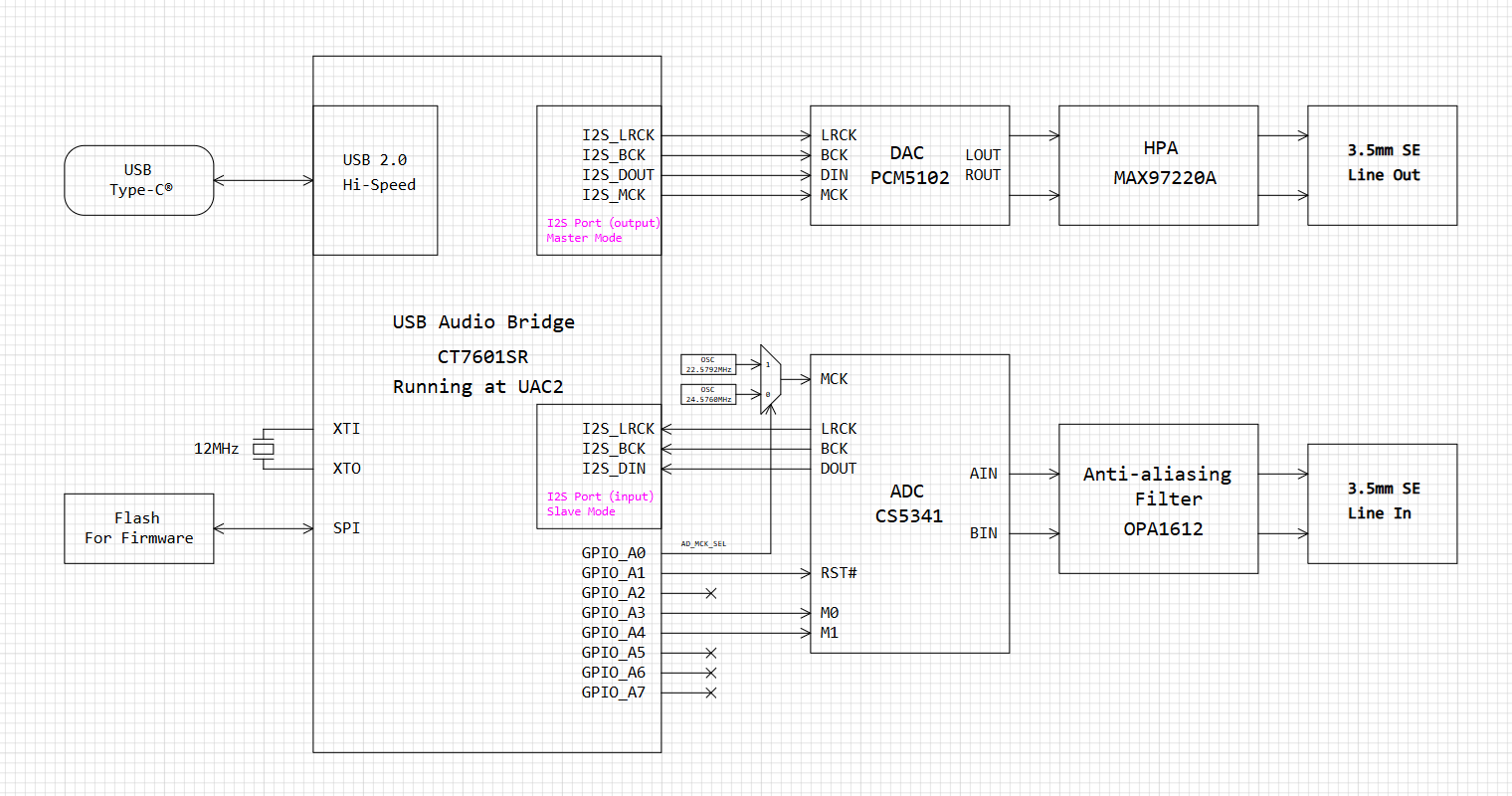Click the "PCM5102" part number

coord(909,178)
